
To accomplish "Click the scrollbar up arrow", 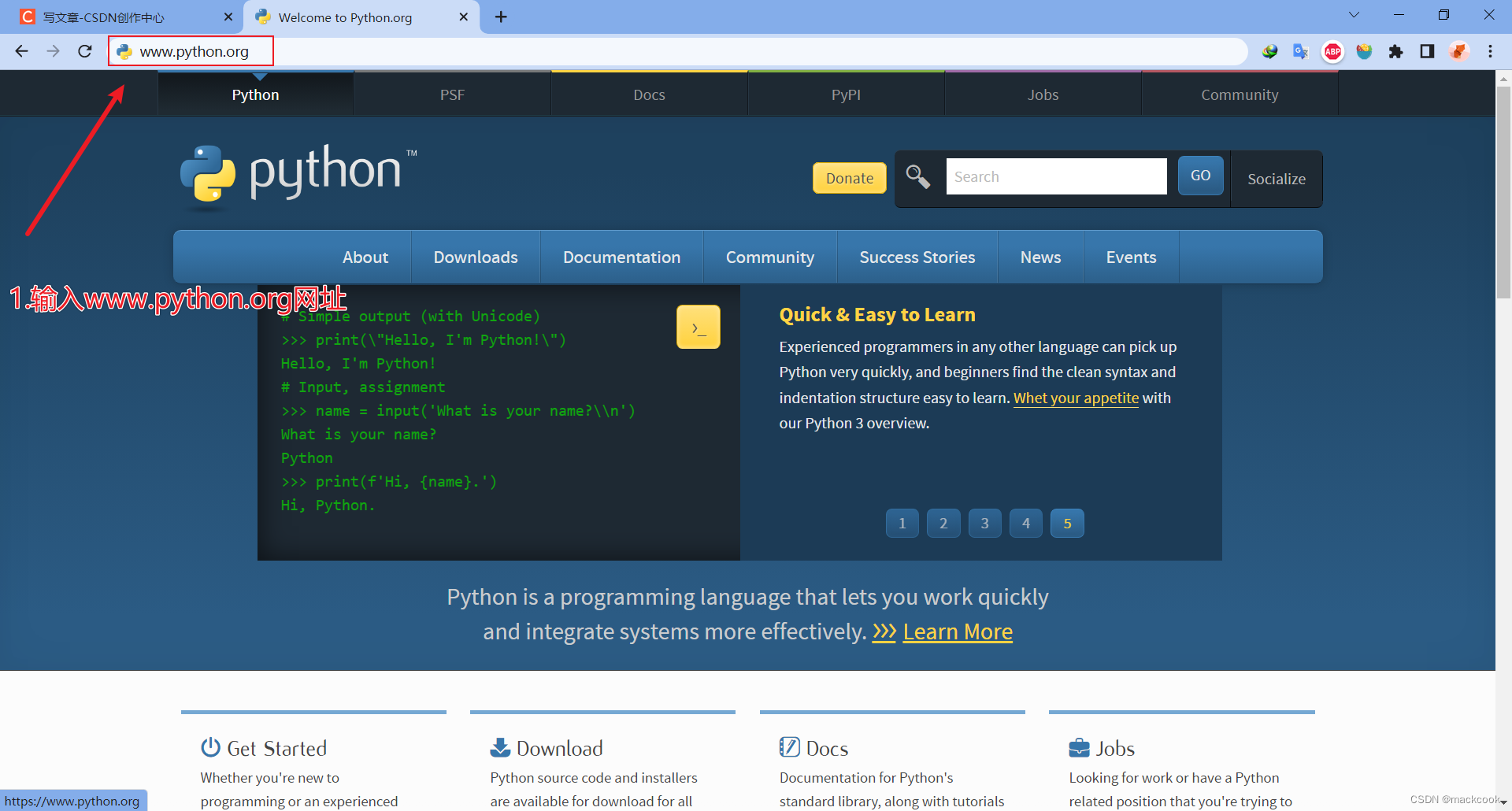I will point(1503,78).
